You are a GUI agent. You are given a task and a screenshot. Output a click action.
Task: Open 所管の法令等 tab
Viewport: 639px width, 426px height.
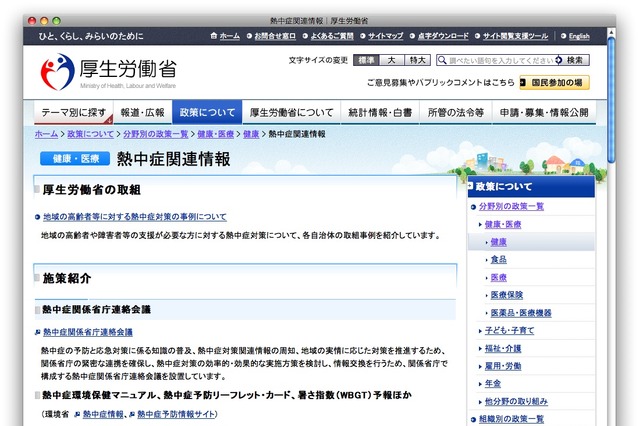[x=456, y=112]
